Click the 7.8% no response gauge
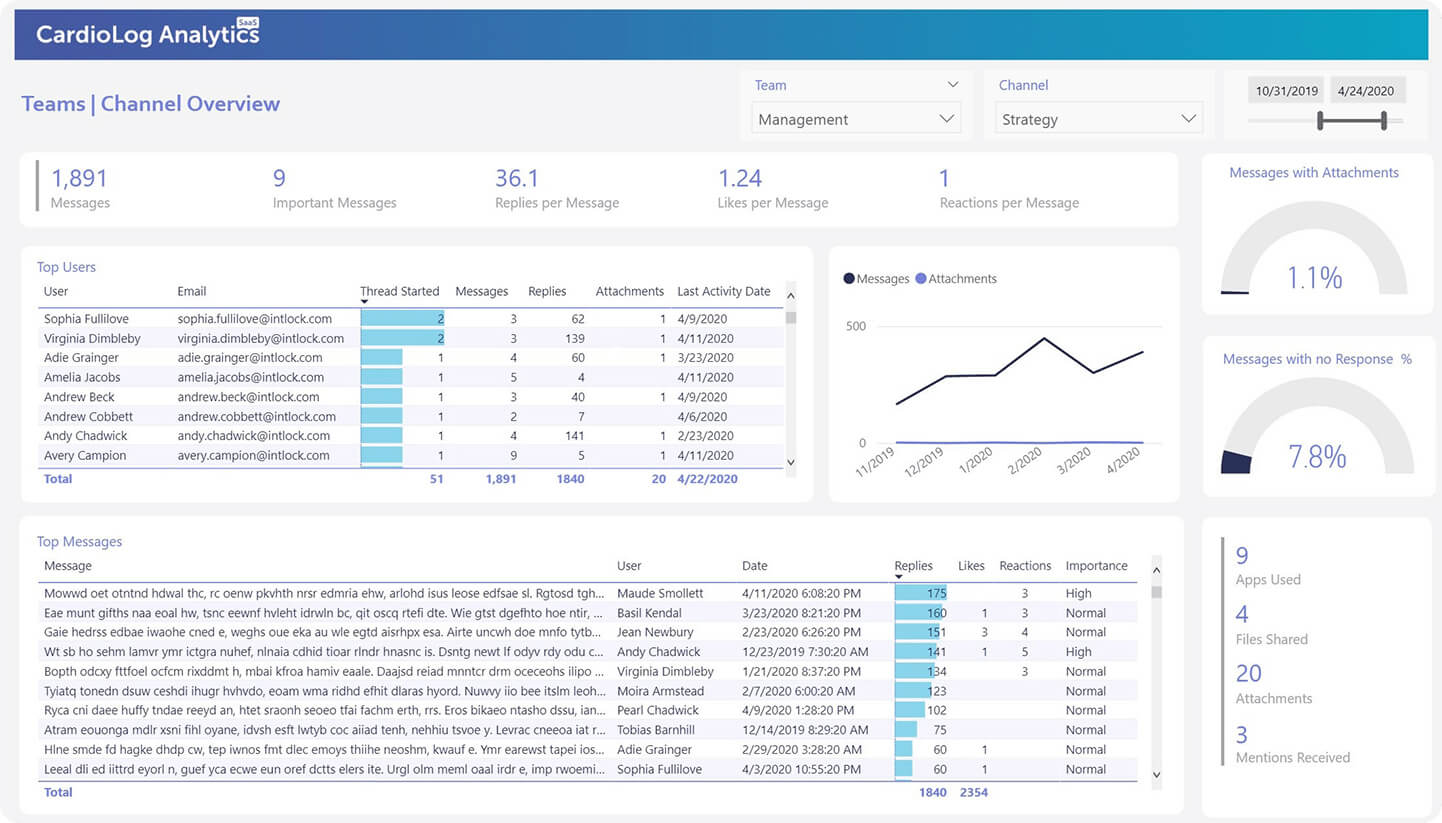The height and width of the screenshot is (823, 1442). (x=1317, y=428)
